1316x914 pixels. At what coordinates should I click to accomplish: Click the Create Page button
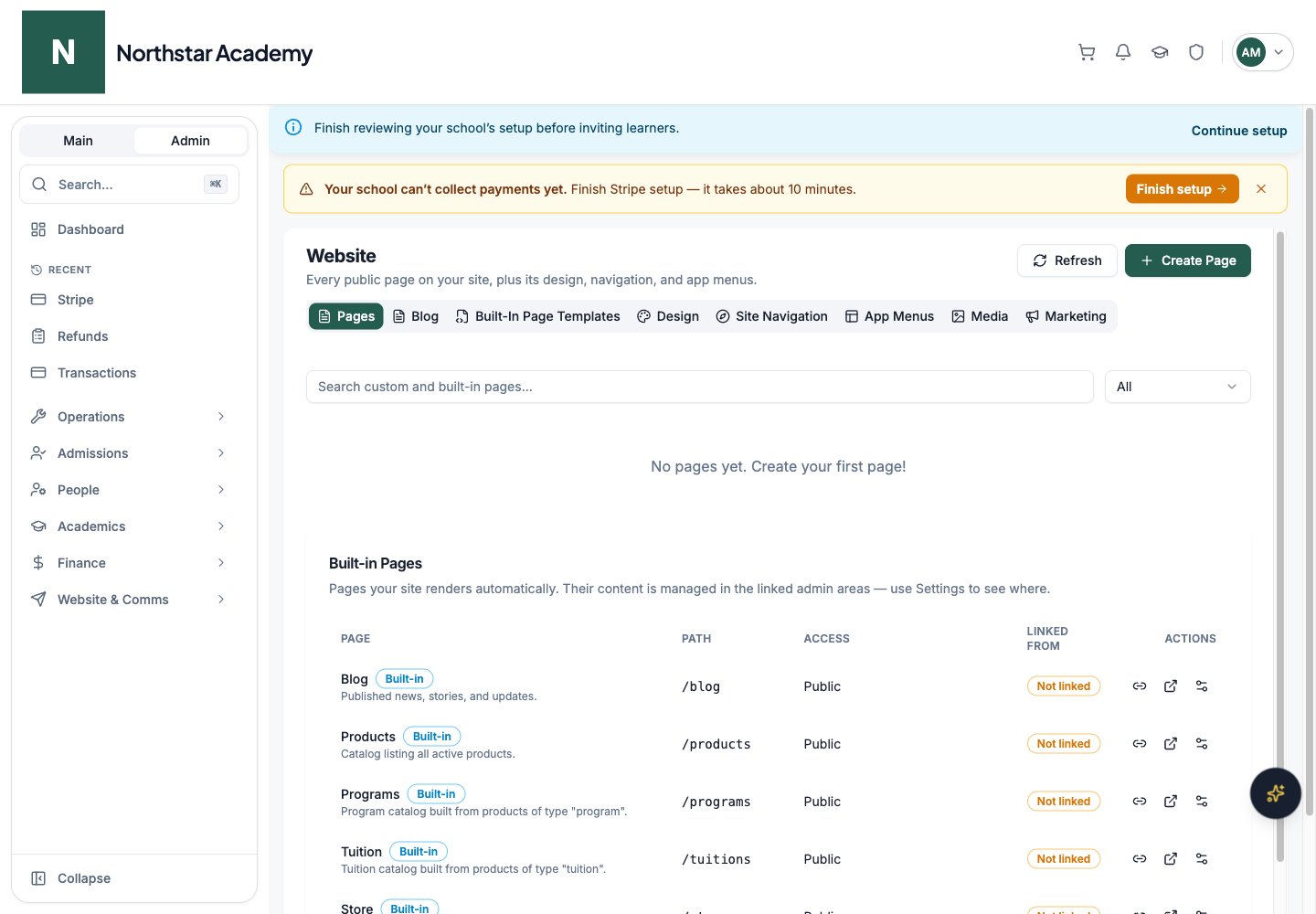pyautogui.click(x=1188, y=260)
